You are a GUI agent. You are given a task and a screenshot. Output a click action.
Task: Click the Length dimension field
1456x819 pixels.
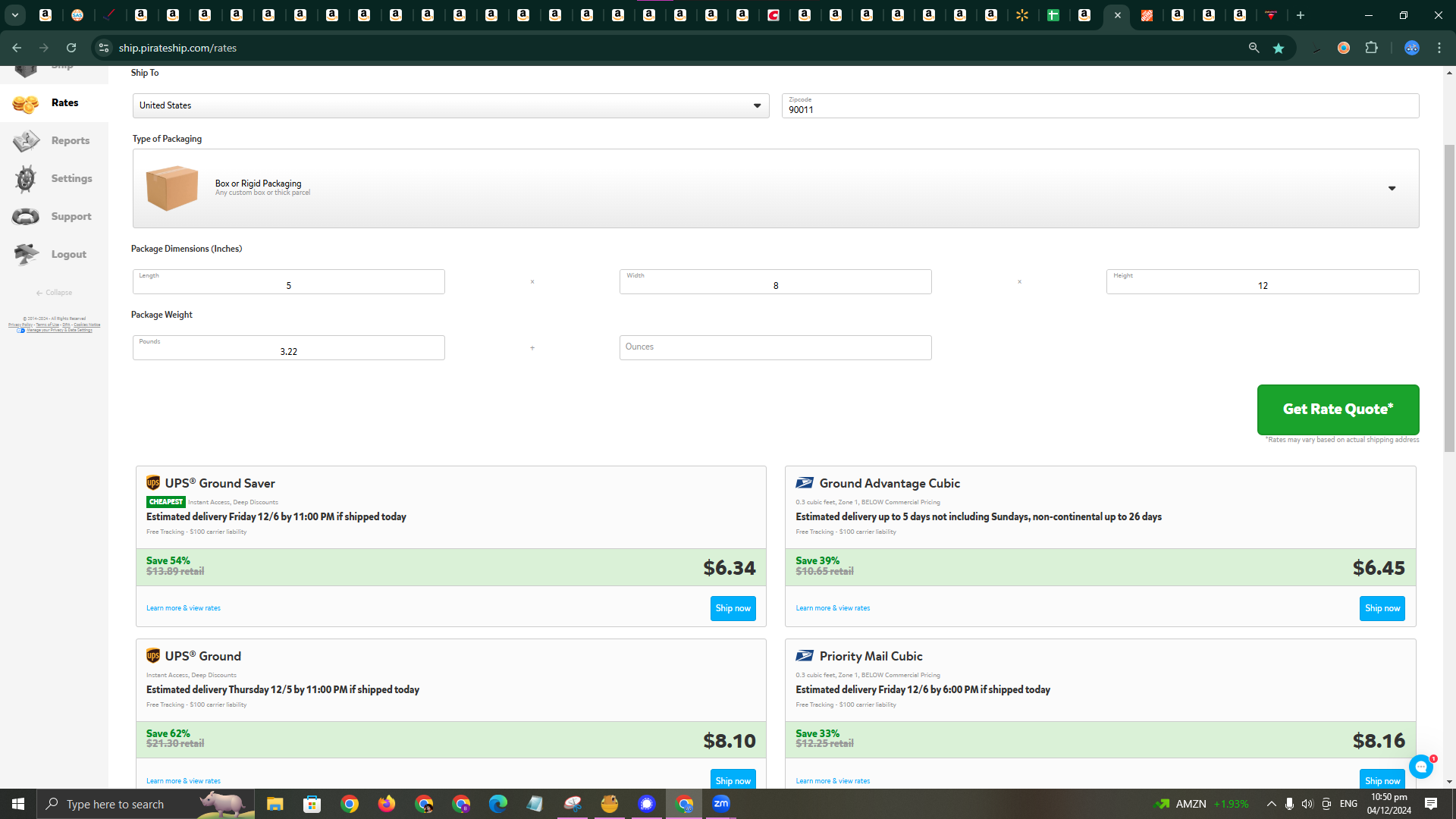289,281
